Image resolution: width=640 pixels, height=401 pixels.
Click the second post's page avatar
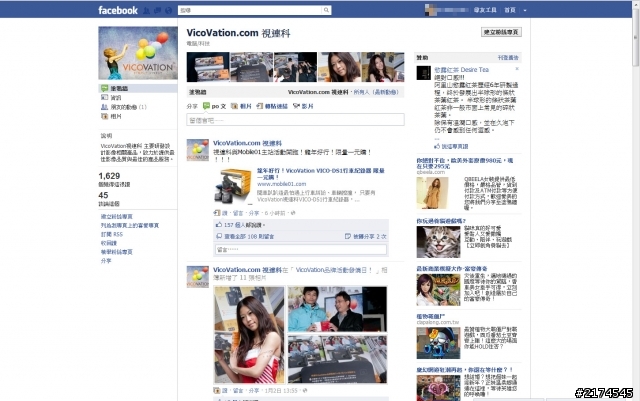tap(198, 276)
